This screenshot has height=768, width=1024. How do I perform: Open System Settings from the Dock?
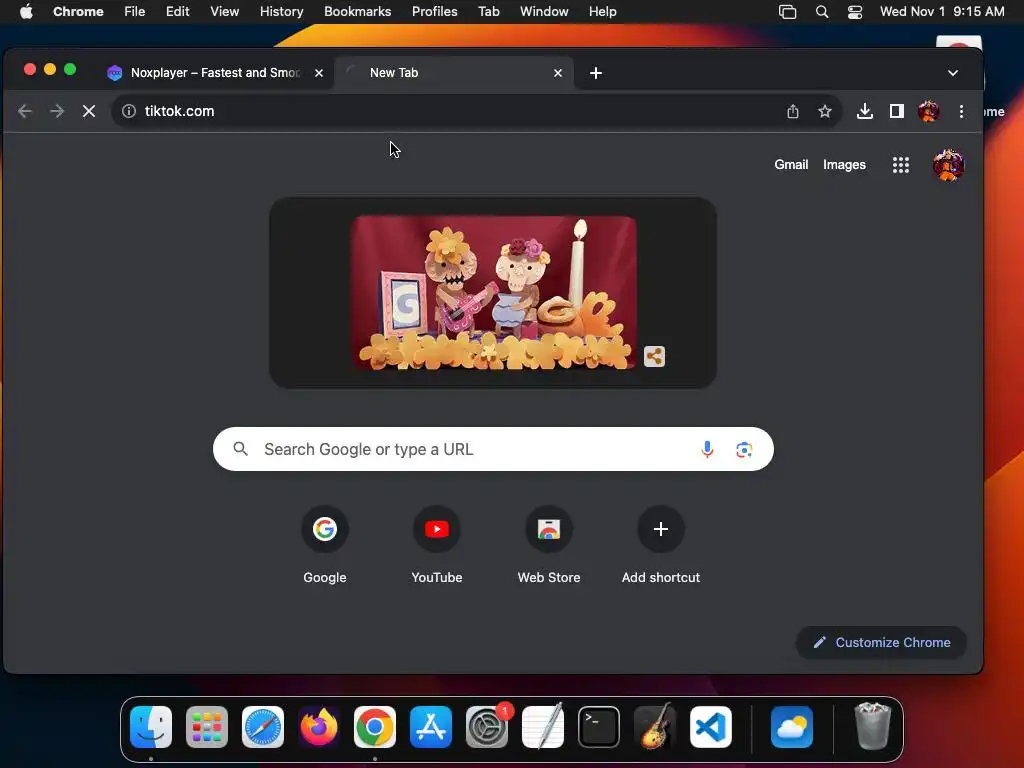(x=487, y=727)
